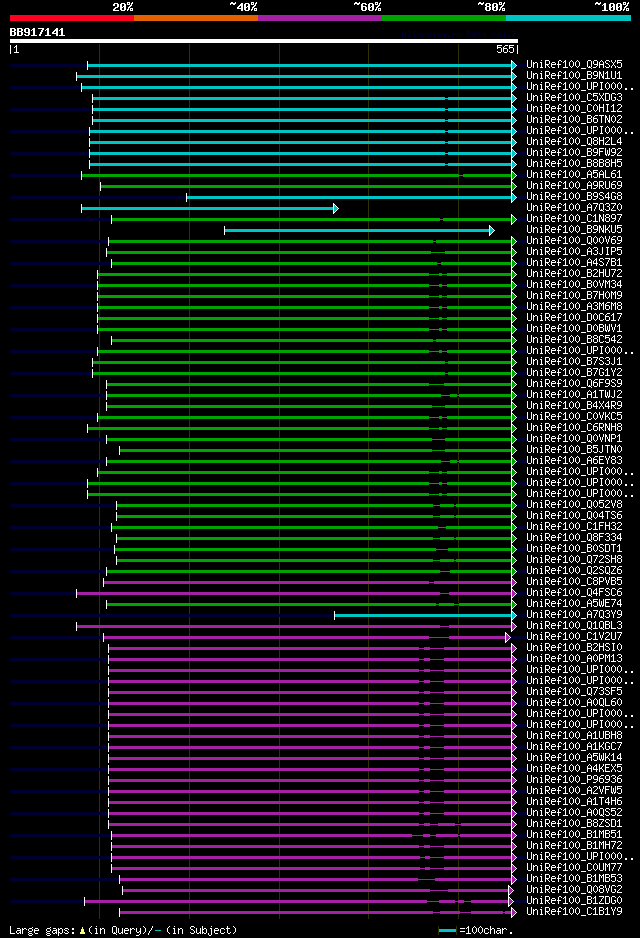Select the UniRef100_Q00V69 label
The height and width of the screenshot is (938, 640).
574,240
